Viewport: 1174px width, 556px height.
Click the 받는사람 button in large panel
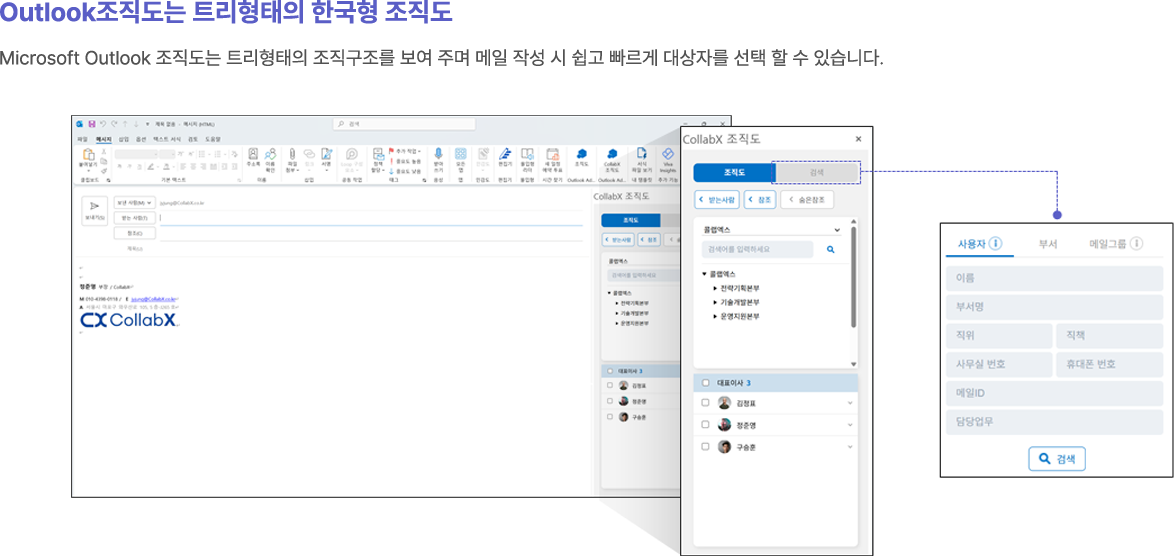pos(717,200)
